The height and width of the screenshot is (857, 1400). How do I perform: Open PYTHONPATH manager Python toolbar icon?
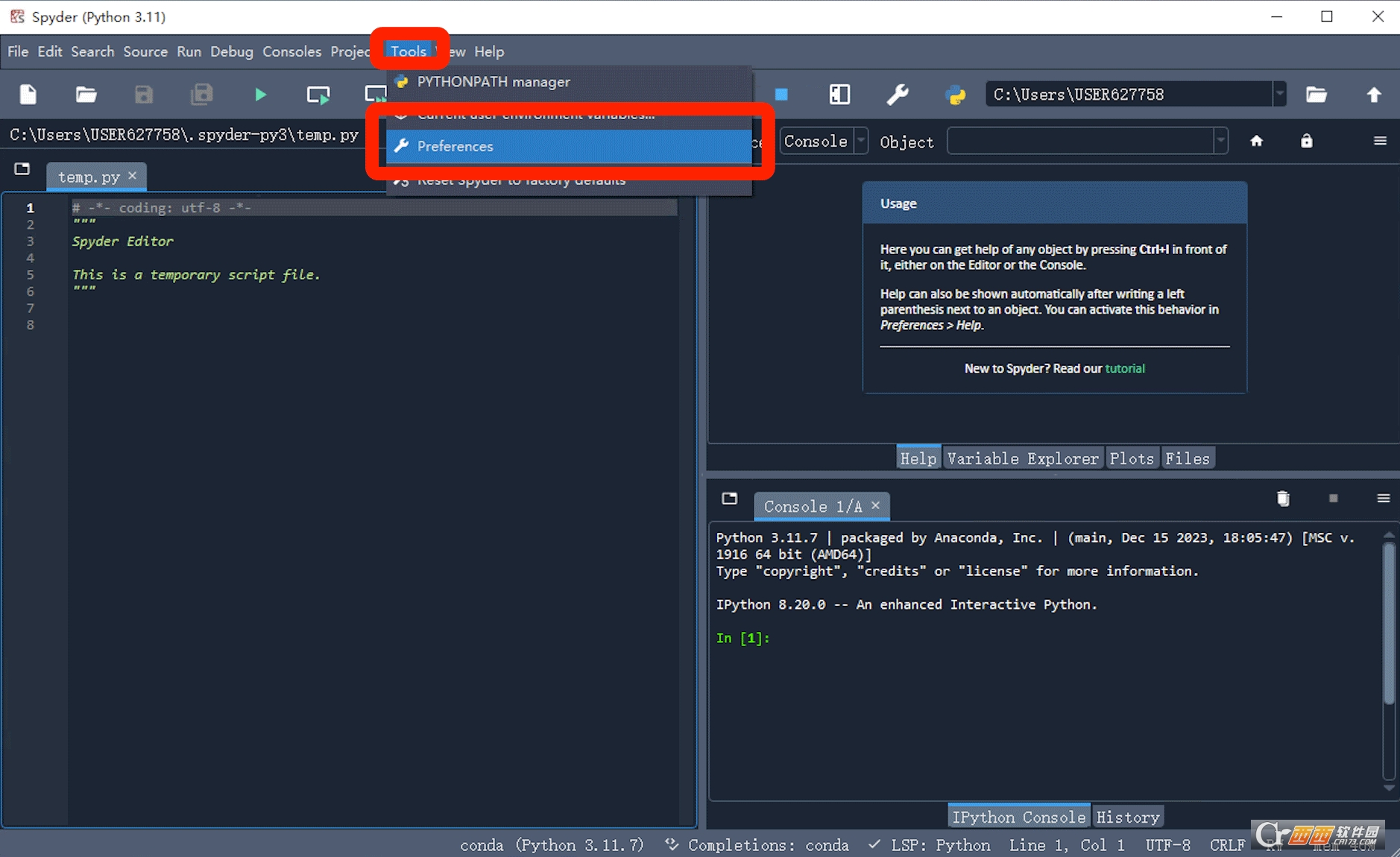(x=955, y=95)
